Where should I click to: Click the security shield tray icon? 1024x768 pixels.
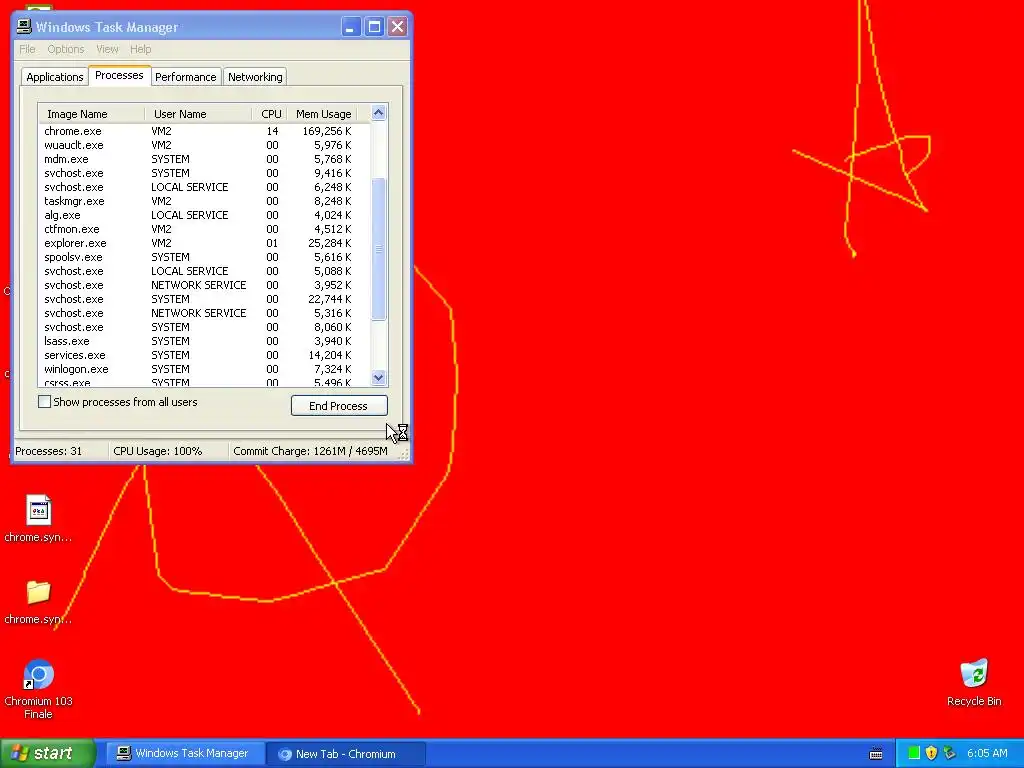click(x=931, y=753)
